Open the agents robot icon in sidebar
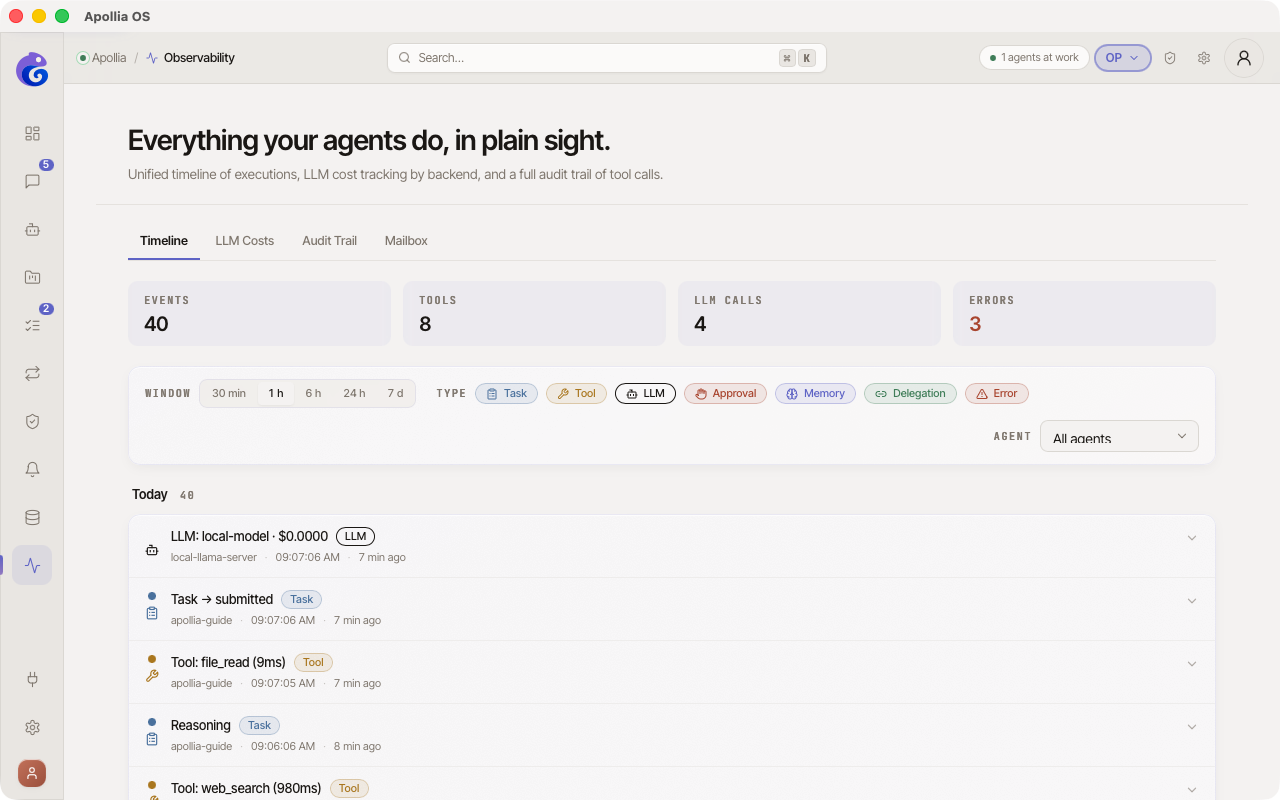The width and height of the screenshot is (1280, 800). tap(32, 229)
